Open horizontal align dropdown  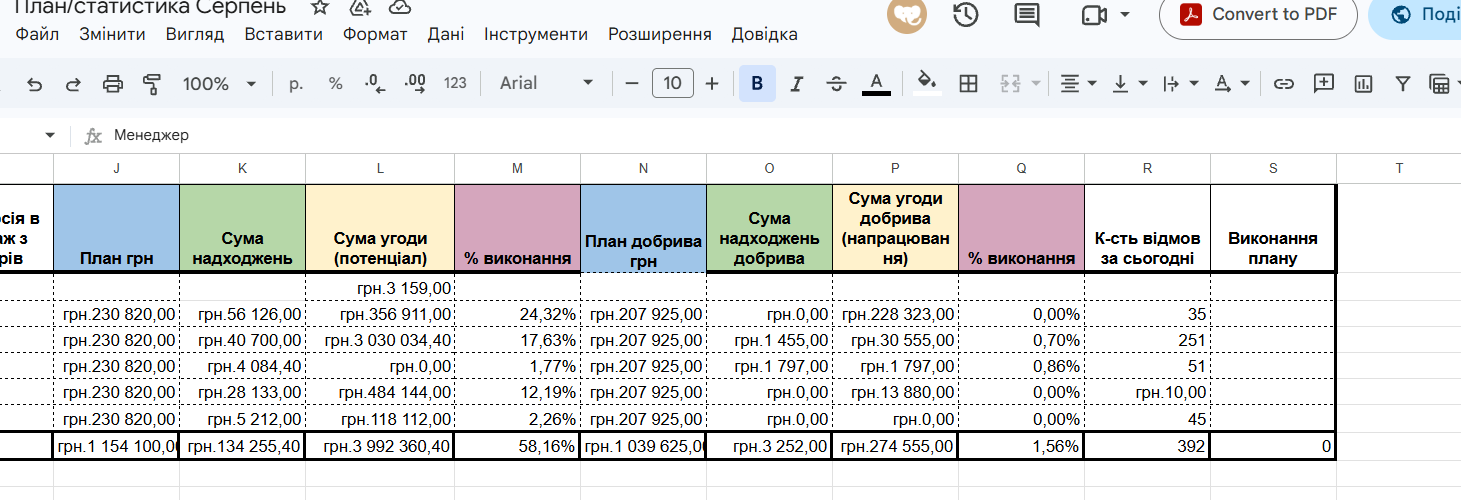pos(1078,84)
